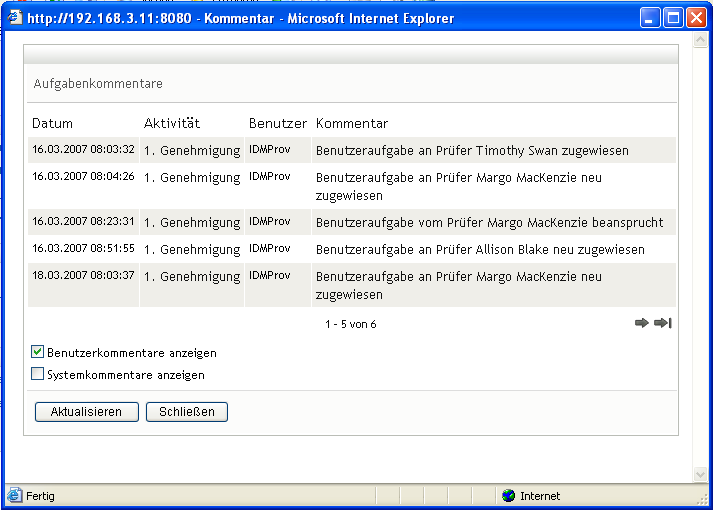Image resolution: width=713 pixels, height=510 pixels.
Task: Click the Aktivität column header
Action: click(x=172, y=123)
